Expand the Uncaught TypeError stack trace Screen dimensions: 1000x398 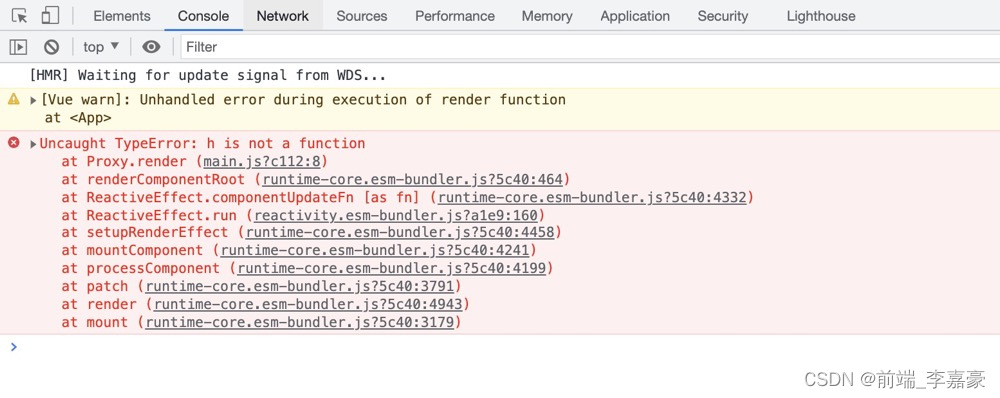(x=33, y=144)
